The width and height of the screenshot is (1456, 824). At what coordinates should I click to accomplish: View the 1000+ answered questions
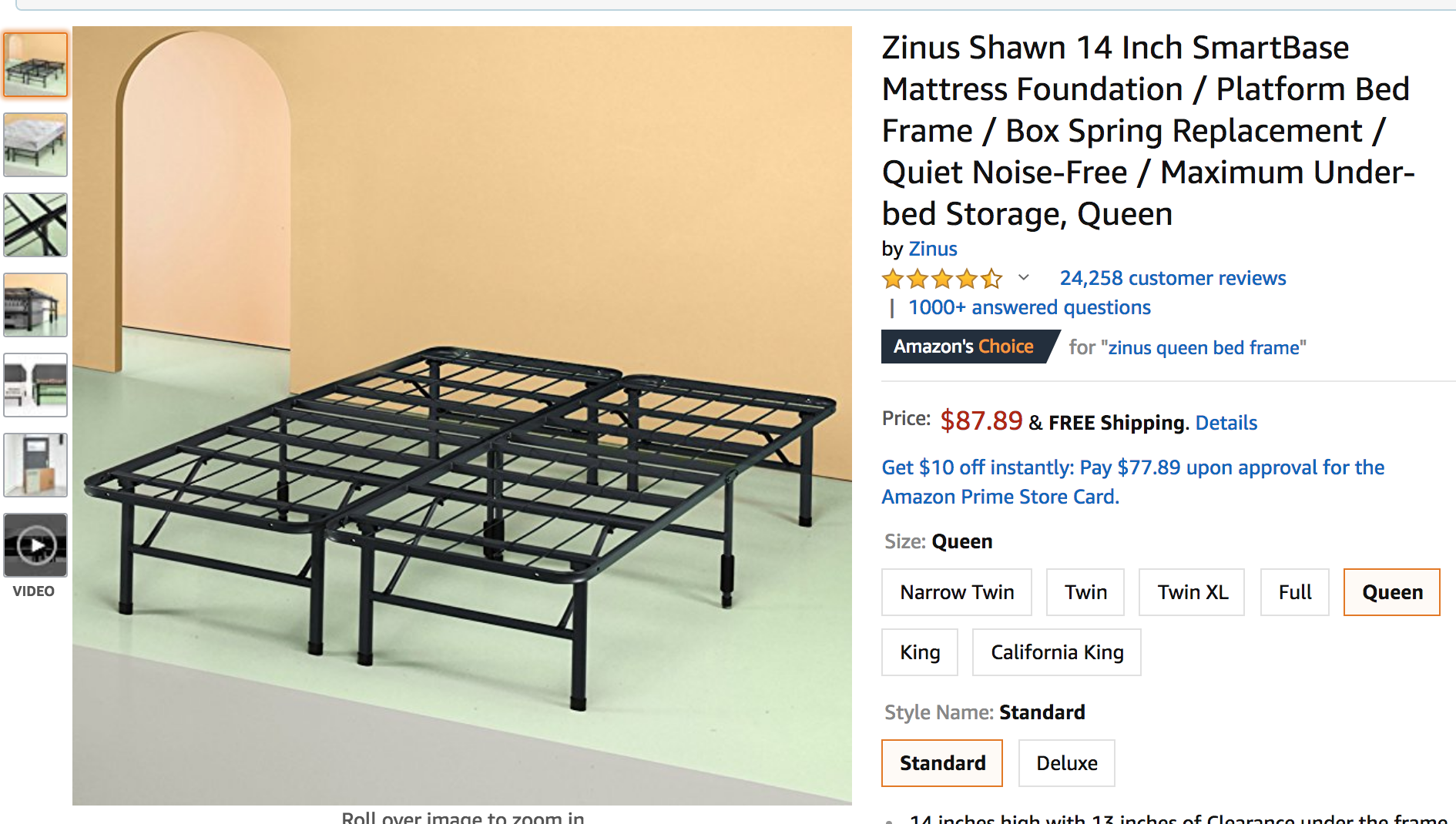[1029, 307]
